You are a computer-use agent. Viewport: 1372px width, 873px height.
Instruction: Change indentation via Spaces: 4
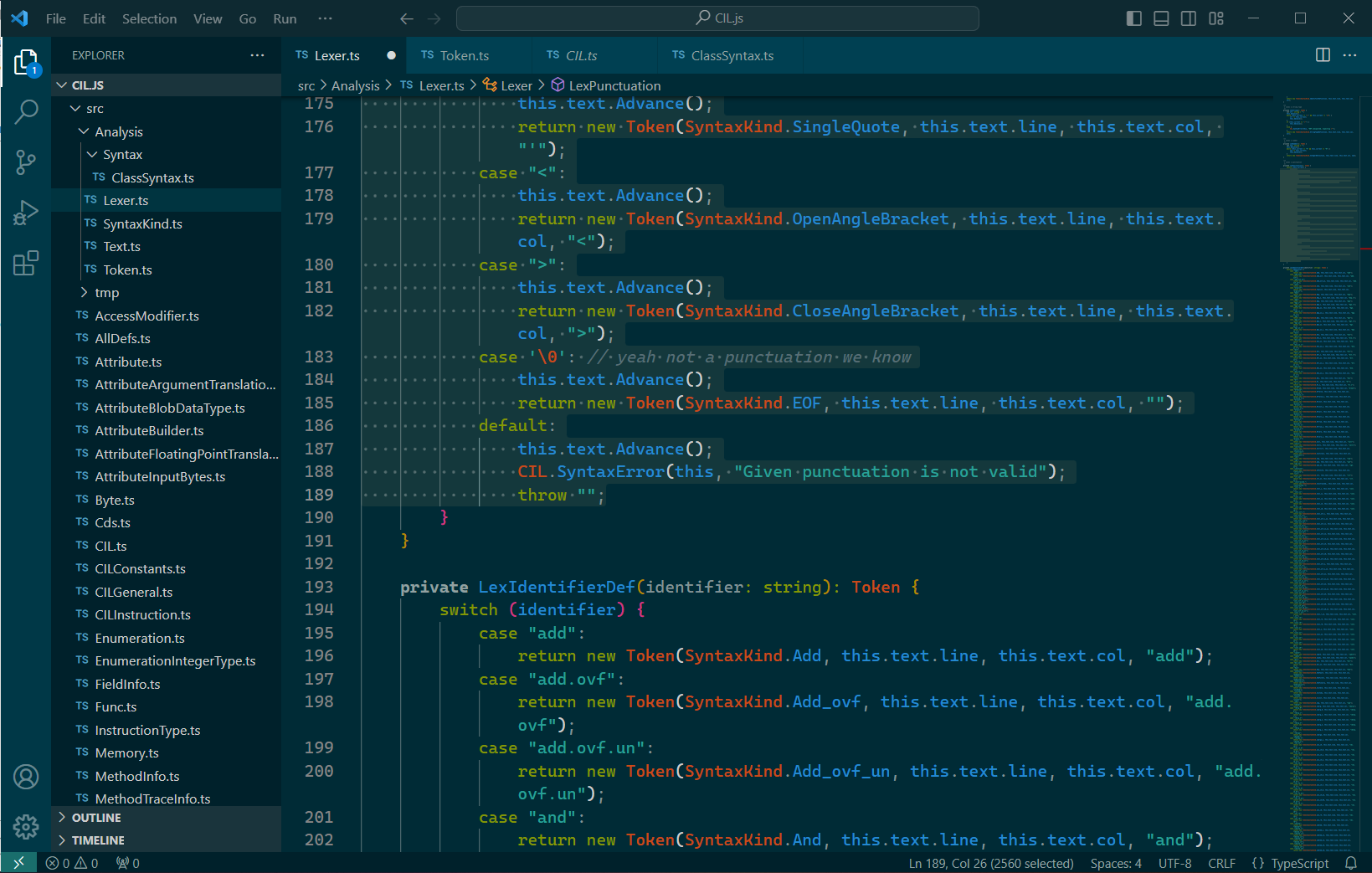pyautogui.click(x=1116, y=863)
